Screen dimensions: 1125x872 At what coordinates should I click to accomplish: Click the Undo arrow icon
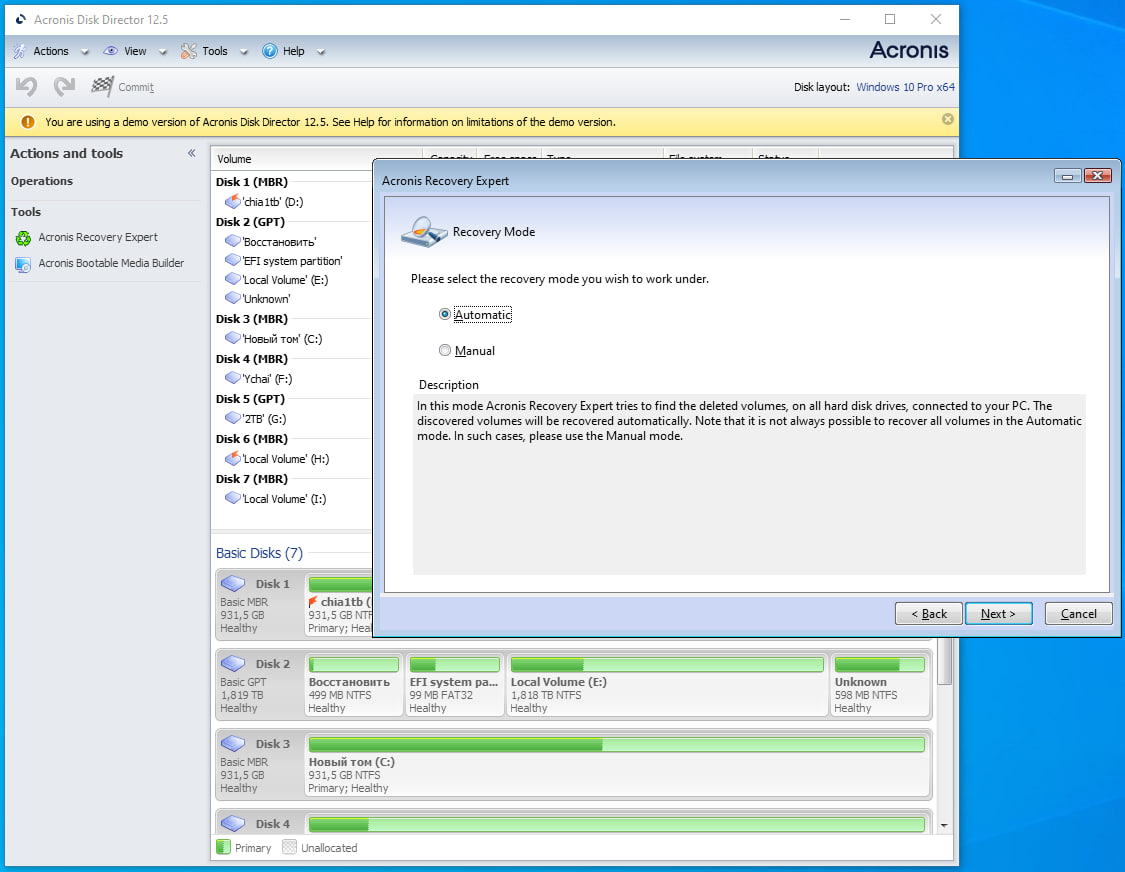click(x=27, y=87)
